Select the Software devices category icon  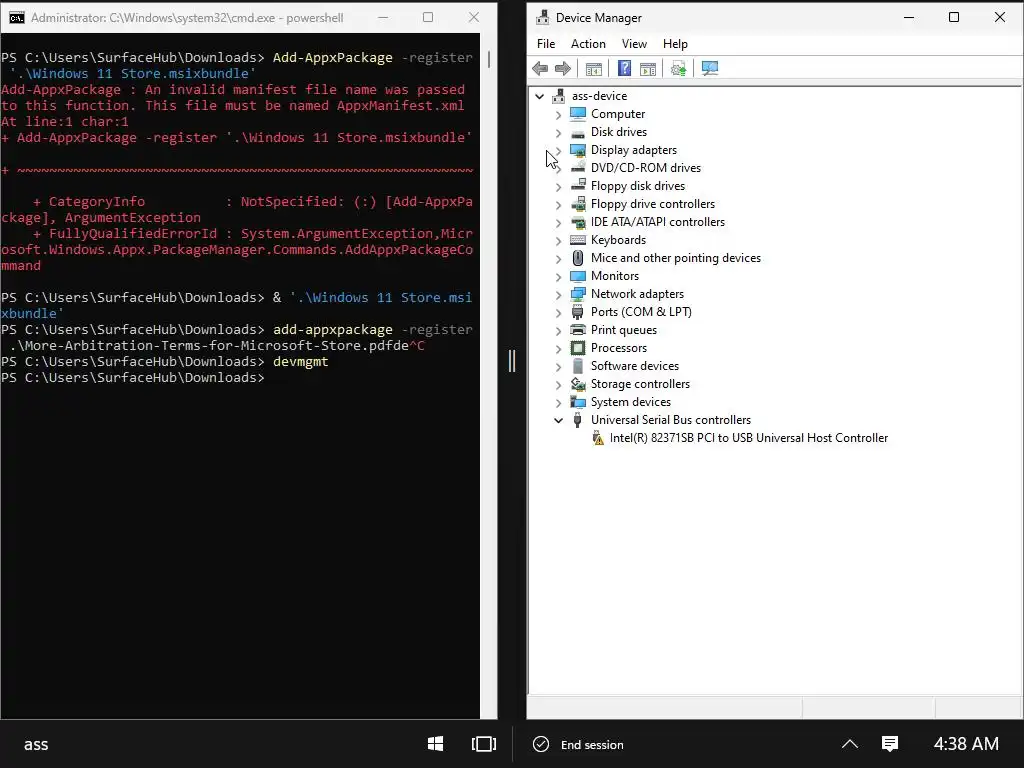tap(578, 366)
